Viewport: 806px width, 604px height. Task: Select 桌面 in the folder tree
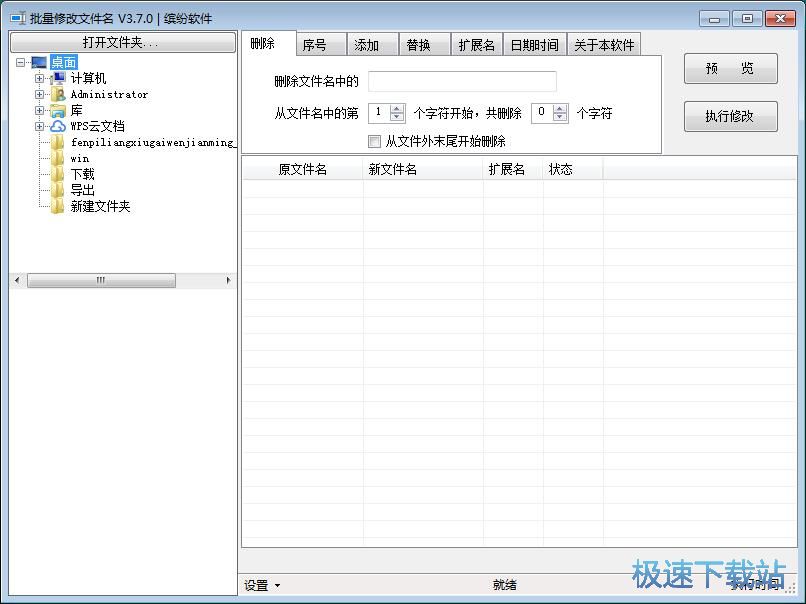(x=64, y=63)
